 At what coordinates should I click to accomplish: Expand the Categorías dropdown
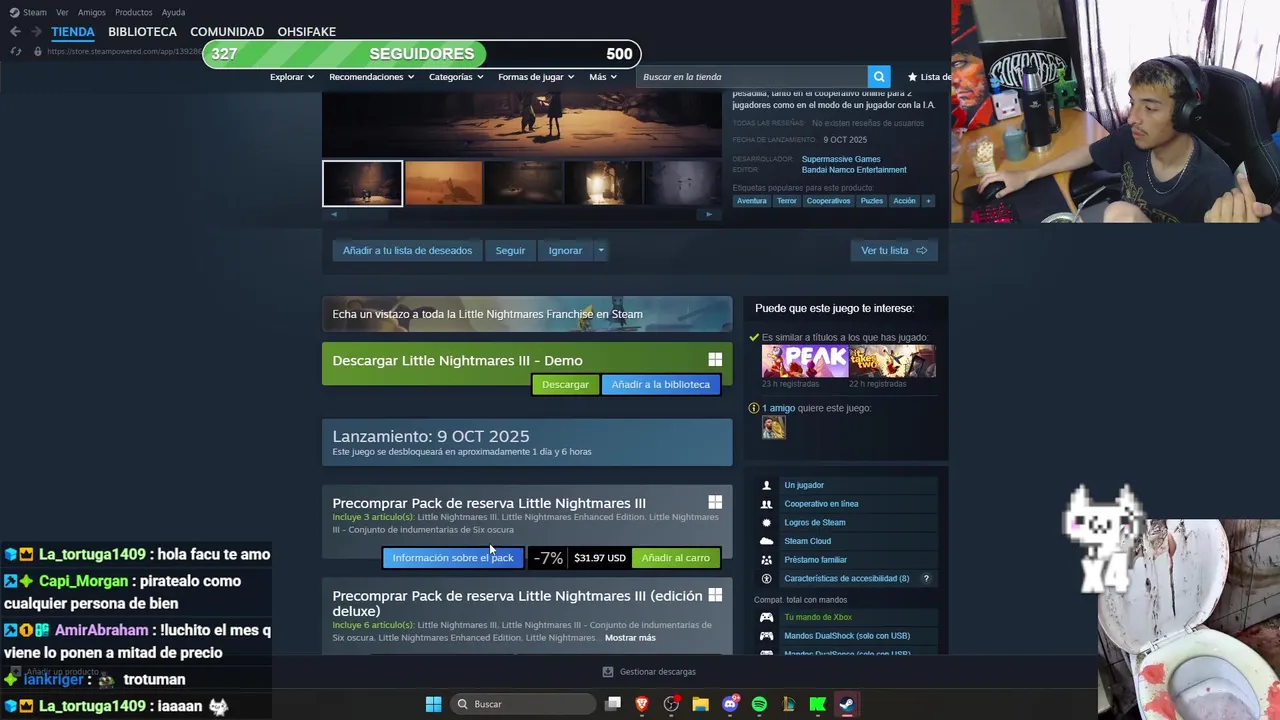point(456,77)
